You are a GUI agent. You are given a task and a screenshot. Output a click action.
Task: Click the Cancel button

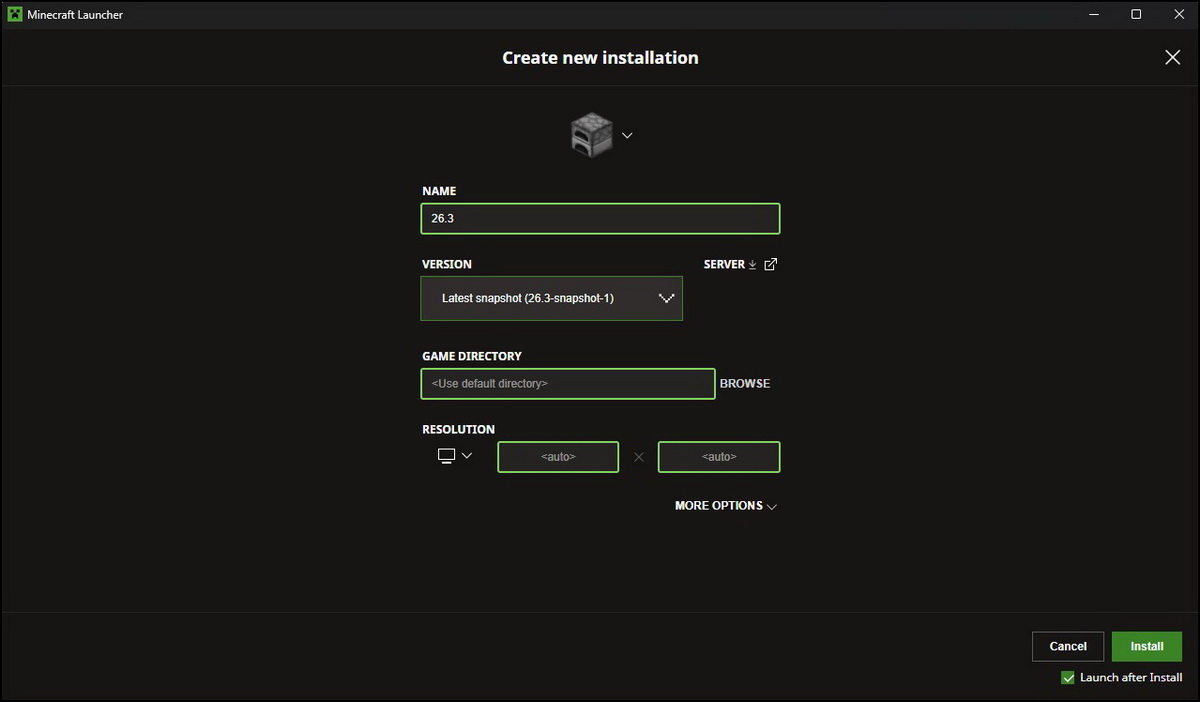[1068, 647]
